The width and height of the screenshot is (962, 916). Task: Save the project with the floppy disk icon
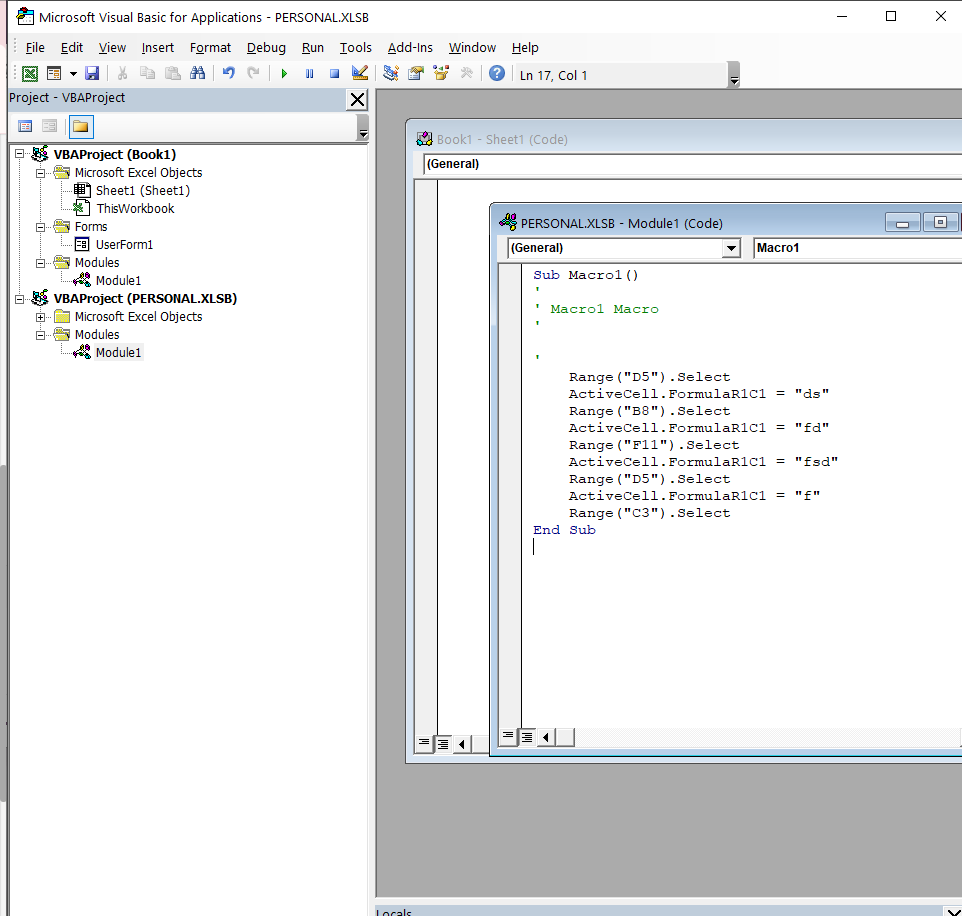click(x=92, y=74)
